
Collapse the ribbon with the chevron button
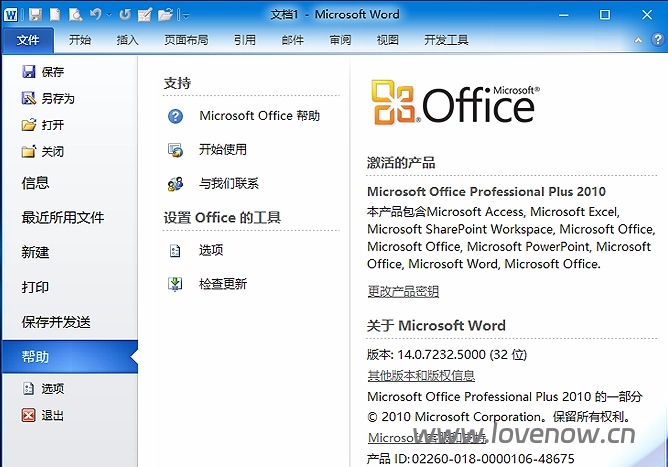tap(638, 40)
